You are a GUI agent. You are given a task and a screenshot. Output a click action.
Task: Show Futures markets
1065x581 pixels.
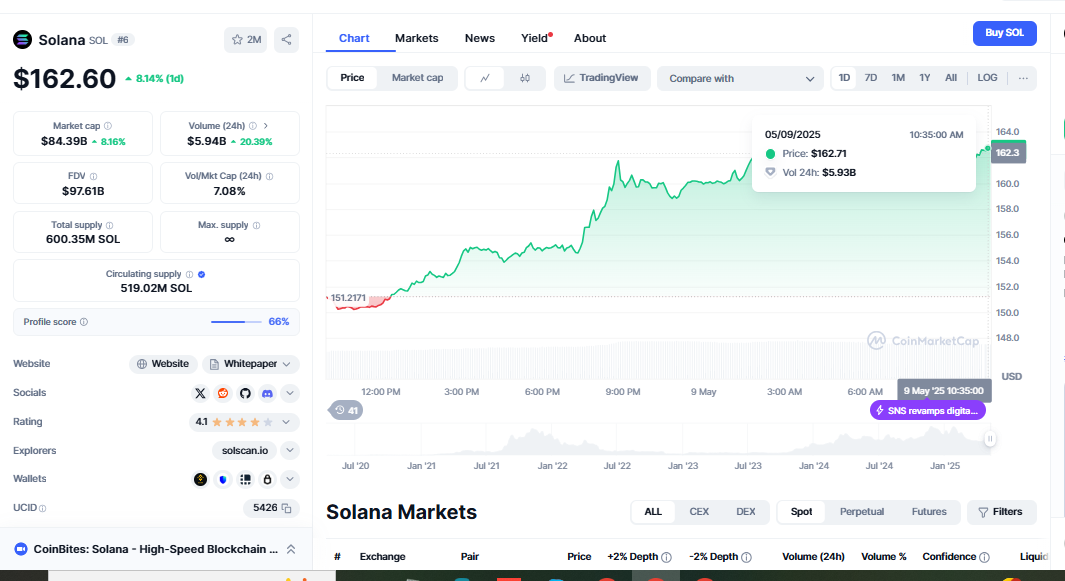tap(928, 512)
